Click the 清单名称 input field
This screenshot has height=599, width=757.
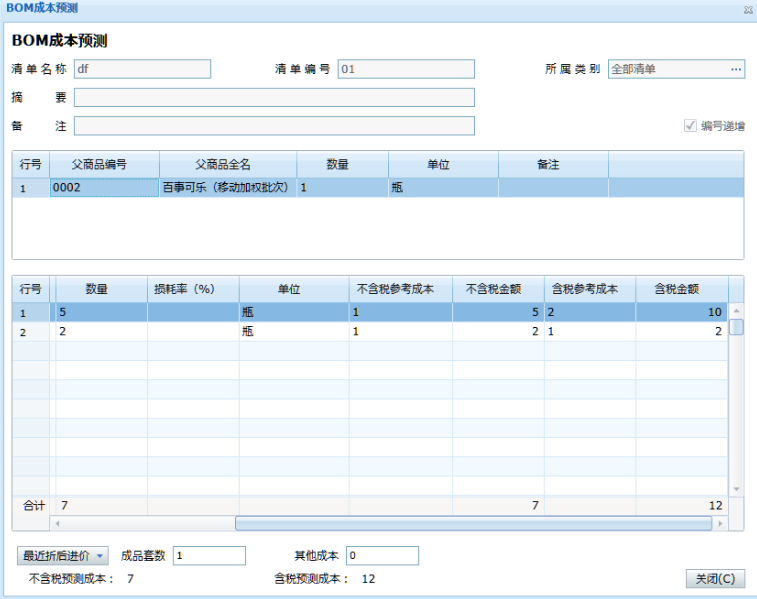click(x=142, y=70)
